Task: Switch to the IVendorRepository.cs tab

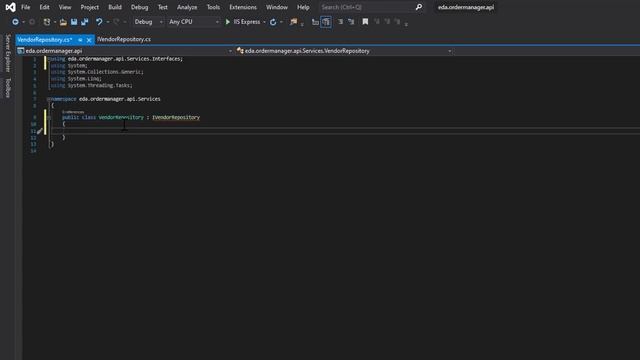Action: tap(124, 40)
